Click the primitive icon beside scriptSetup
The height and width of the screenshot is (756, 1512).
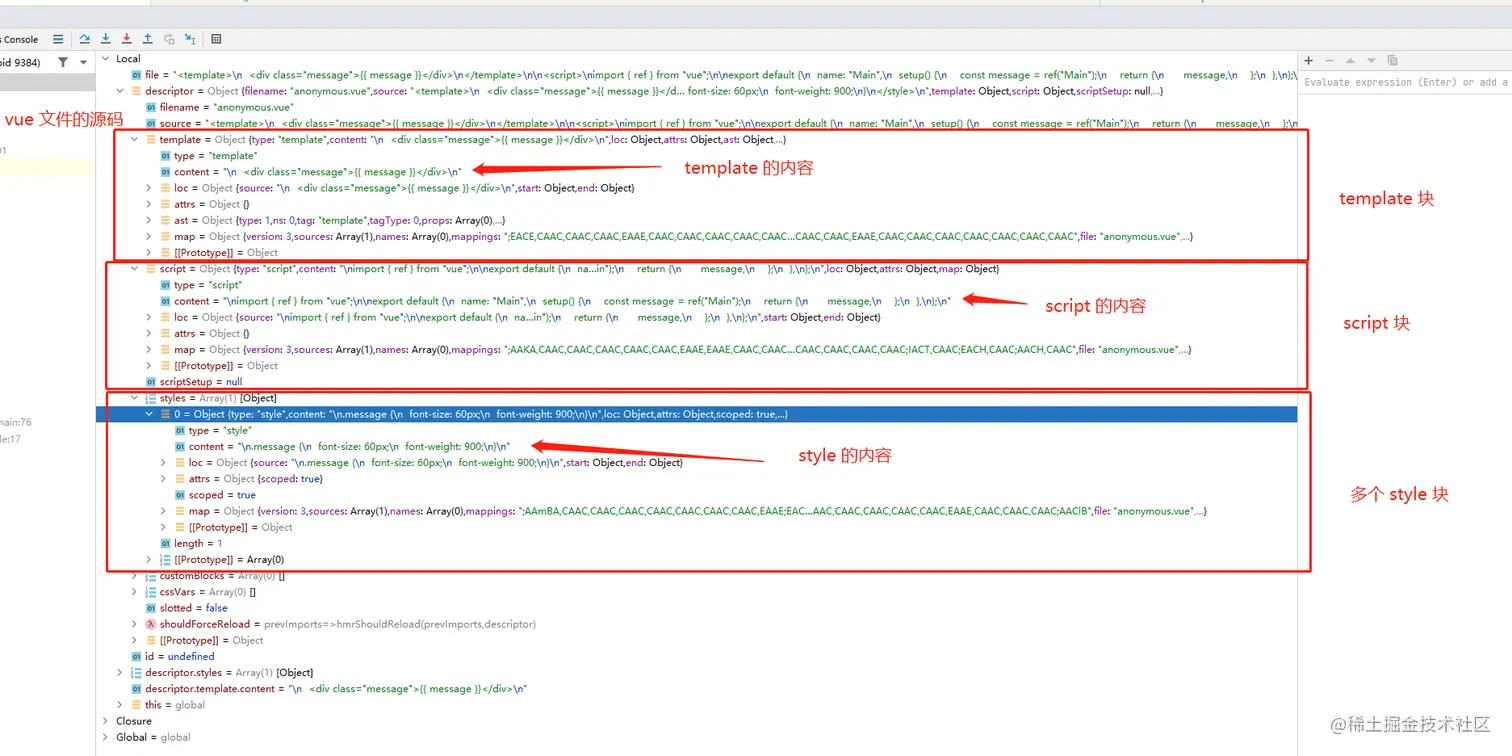pos(151,382)
